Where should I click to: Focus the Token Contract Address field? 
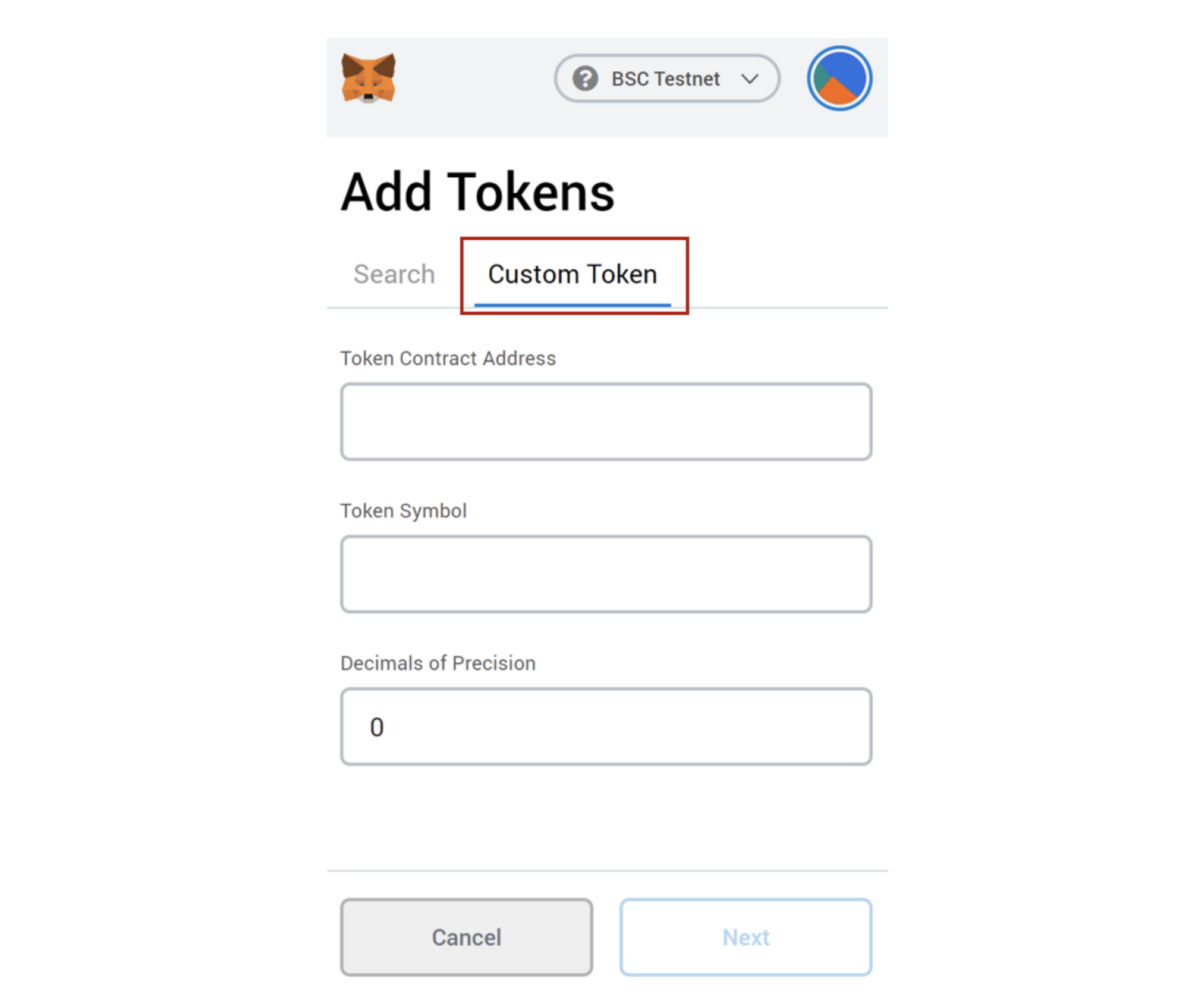[x=606, y=421]
